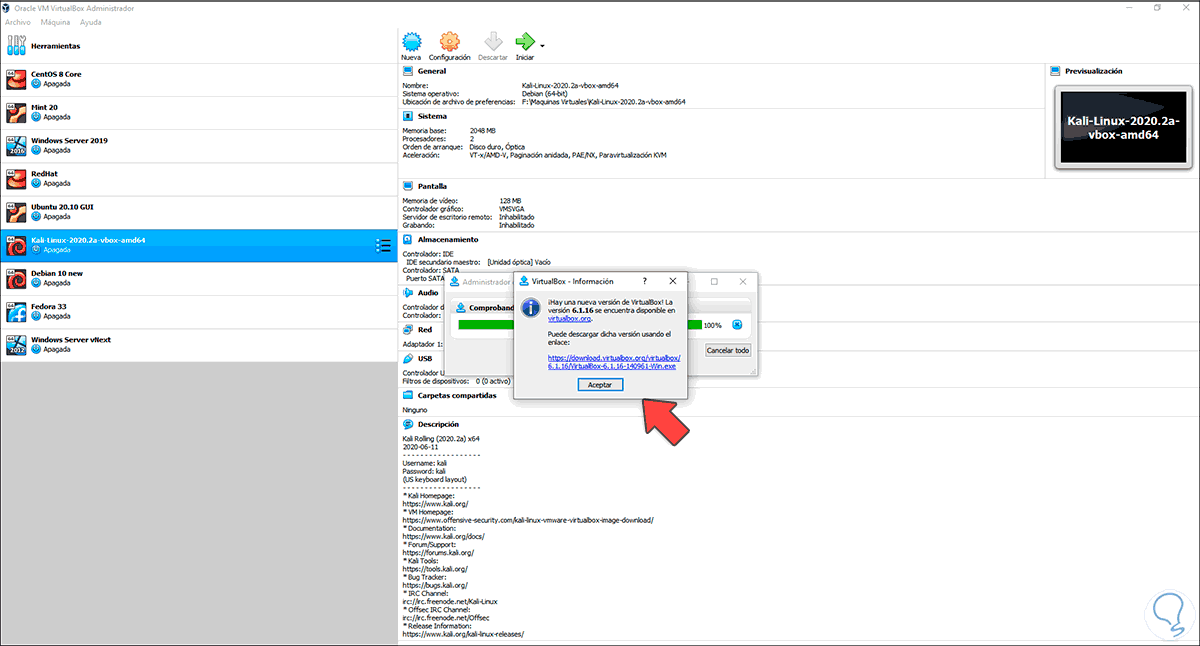
Task: Select the Windows Server vNext machine
Action: 199,345
